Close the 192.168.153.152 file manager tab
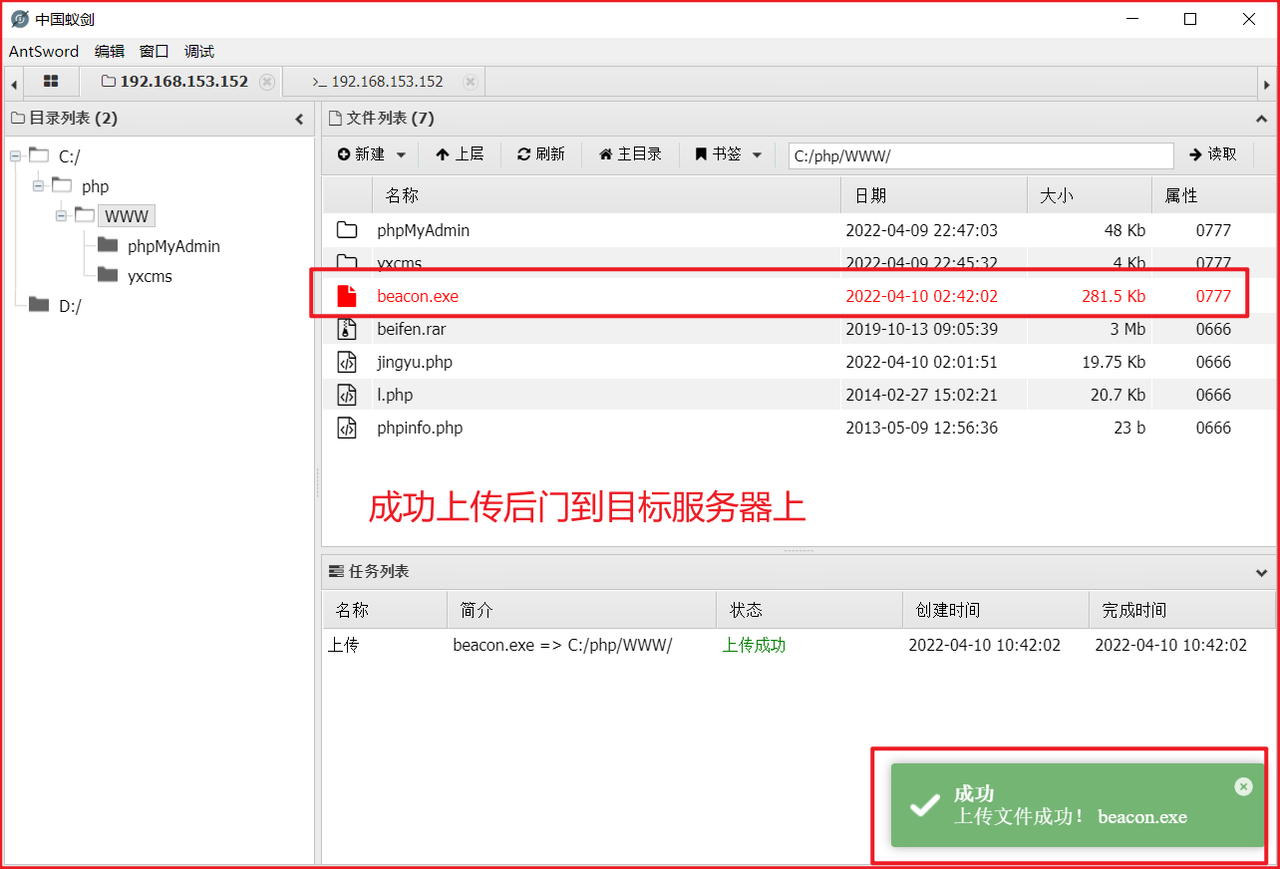 coord(267,82)
